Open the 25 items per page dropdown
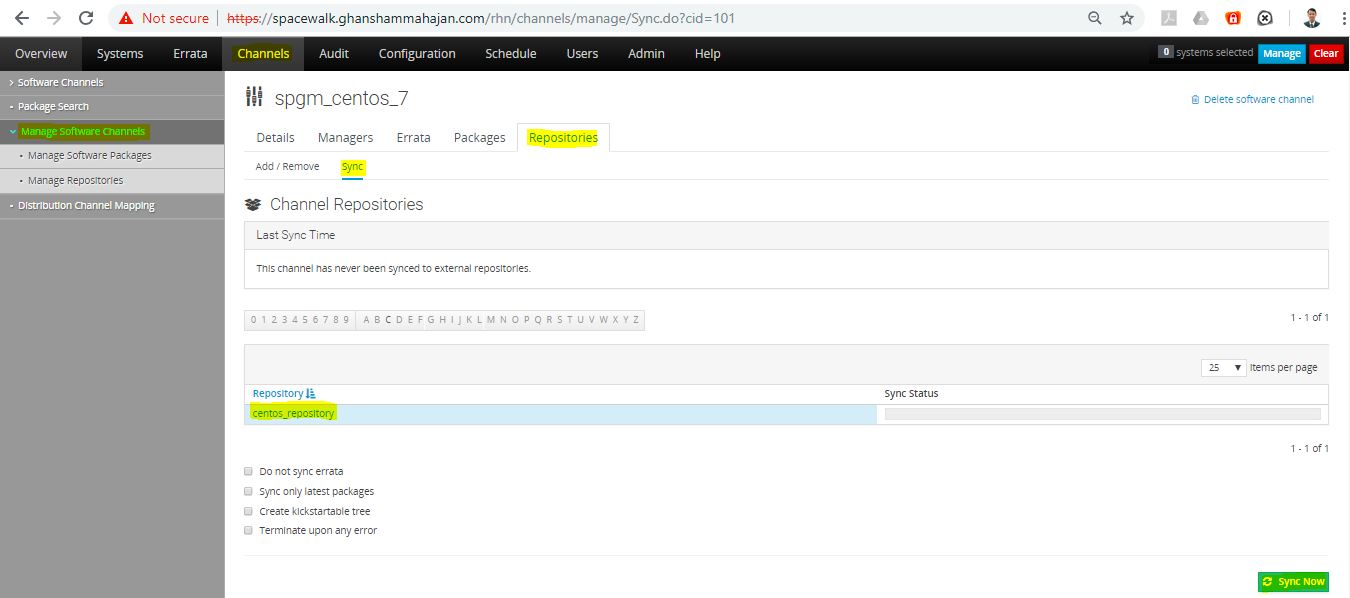This screenshot has width=1350, height=598. (1223, 368)
